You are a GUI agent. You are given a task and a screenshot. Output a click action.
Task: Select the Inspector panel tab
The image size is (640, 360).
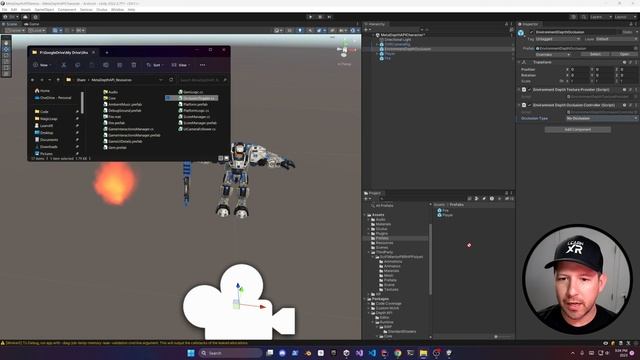pos(528,24)
